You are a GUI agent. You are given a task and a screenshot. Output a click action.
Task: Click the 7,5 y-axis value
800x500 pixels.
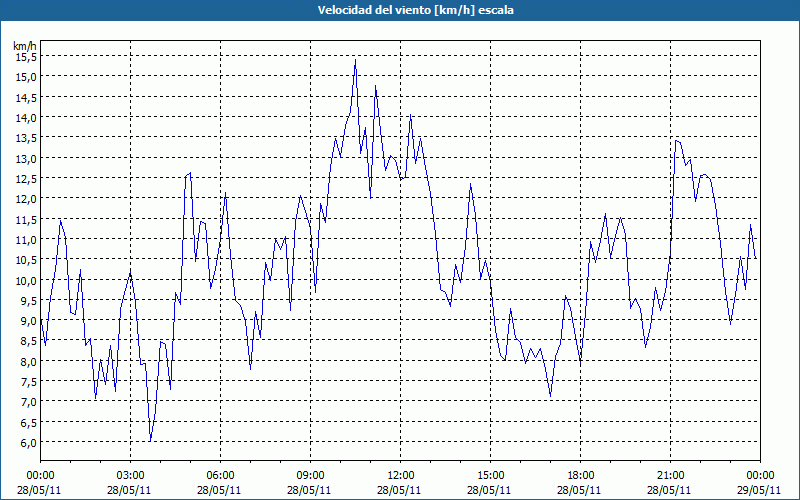tap(28, 382)
